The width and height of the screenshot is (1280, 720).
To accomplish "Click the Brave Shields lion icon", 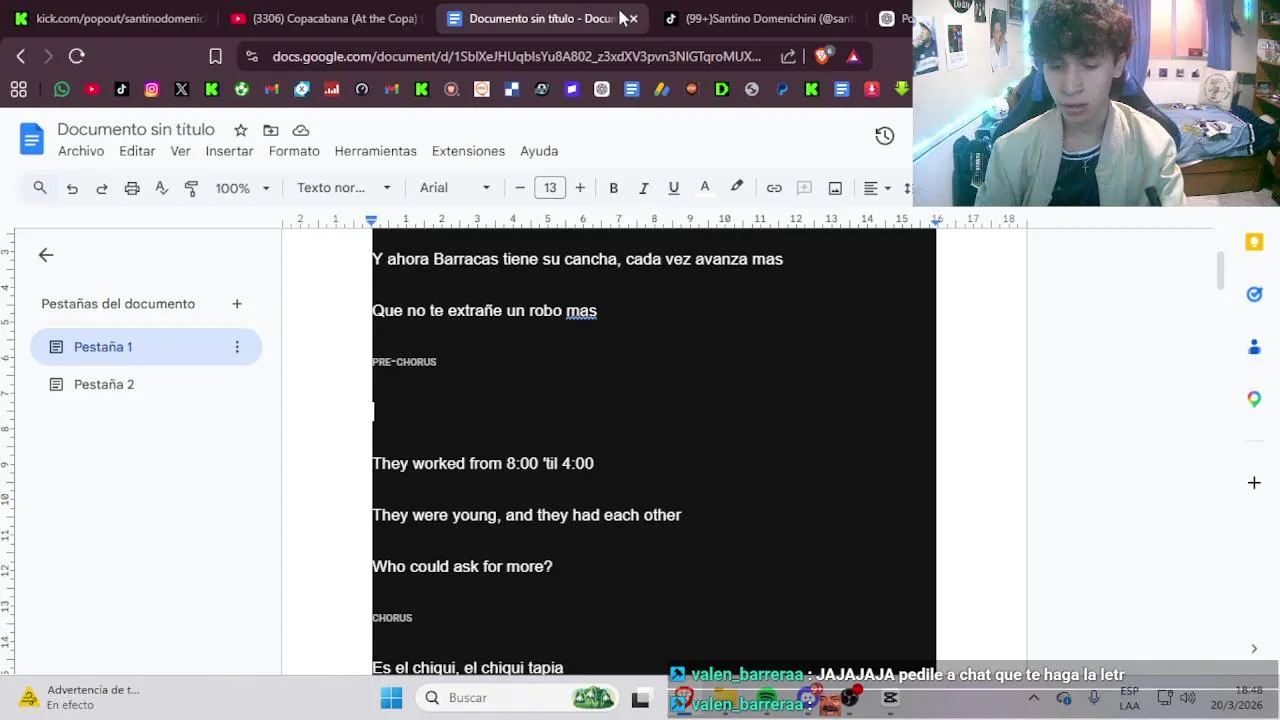I will 822,56.
